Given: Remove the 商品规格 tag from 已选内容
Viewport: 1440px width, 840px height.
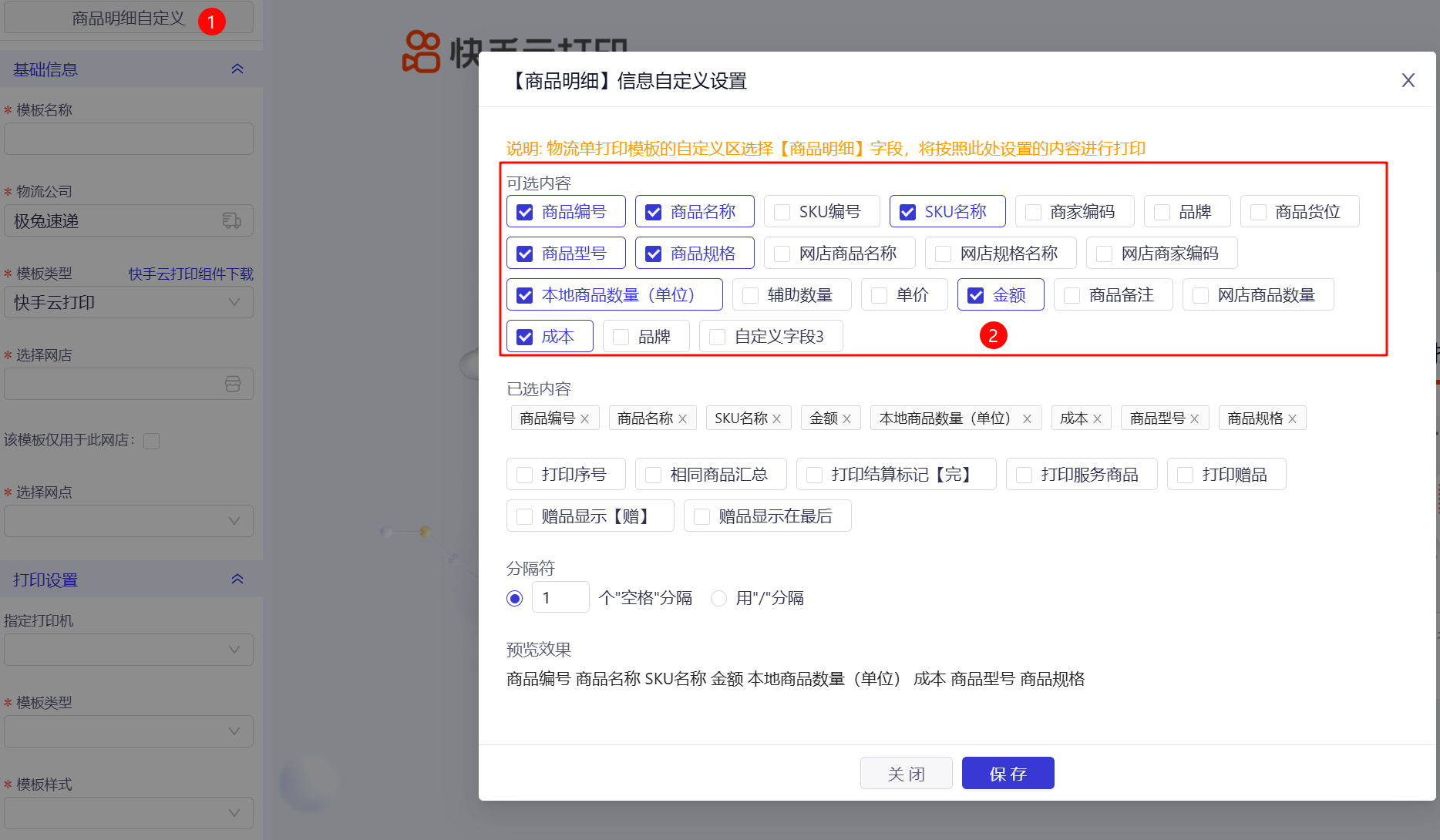Looking at the screenshot, I should click(1293, 418).
